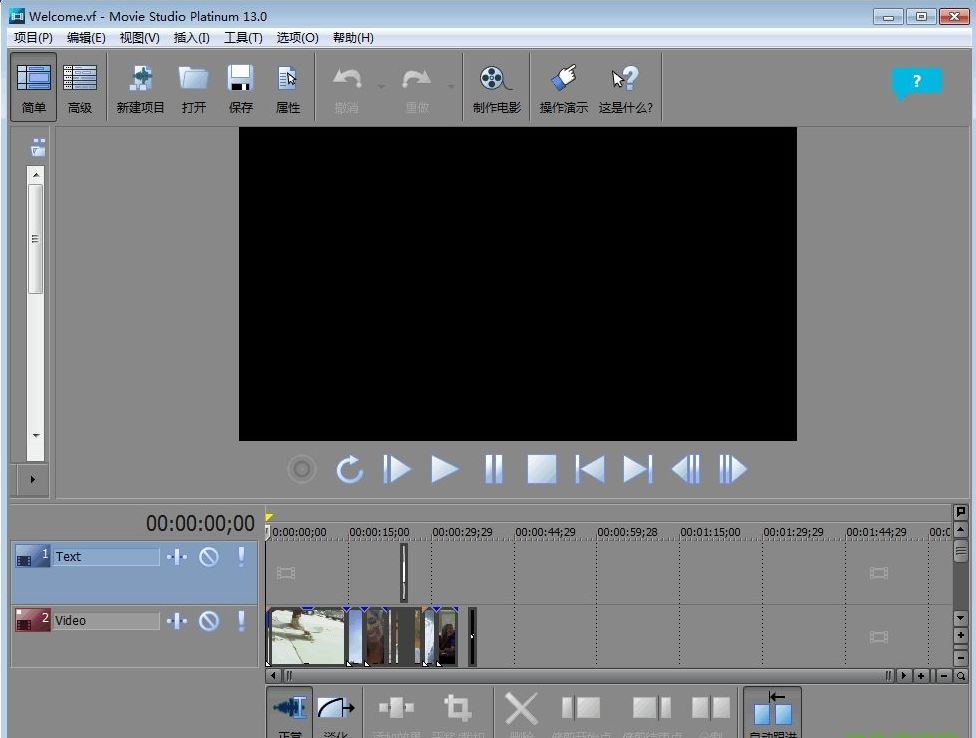Click the Text track name field
Image resolution: width=976 pixels, height=738 pixels.
click(x=106, y=556)
